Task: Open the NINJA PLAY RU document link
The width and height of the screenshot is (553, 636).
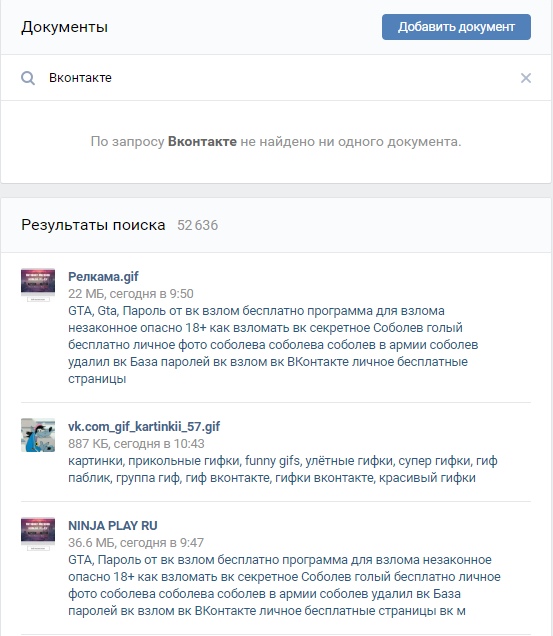Action: coord(113,526)
